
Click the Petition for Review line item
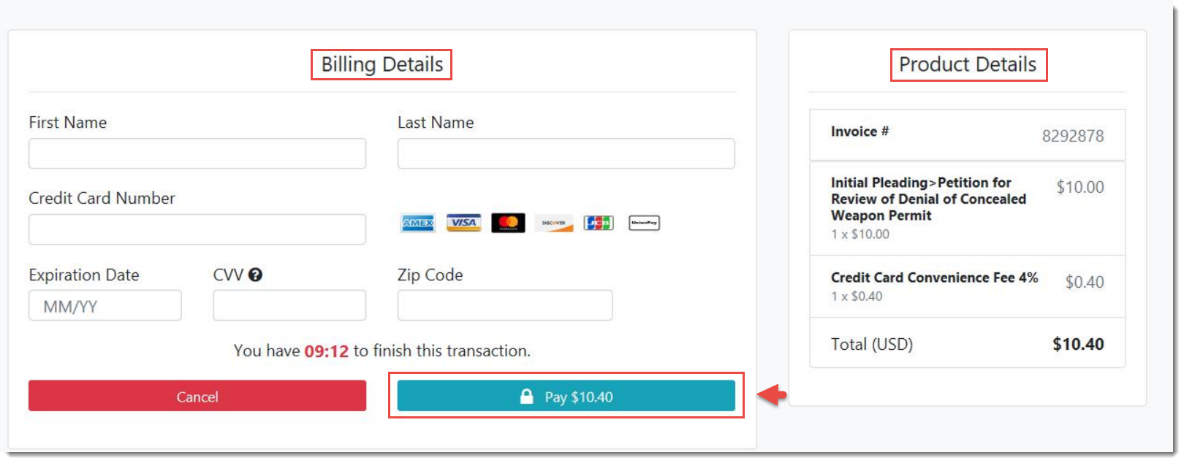pyautogui.click(x=967, y=208)
